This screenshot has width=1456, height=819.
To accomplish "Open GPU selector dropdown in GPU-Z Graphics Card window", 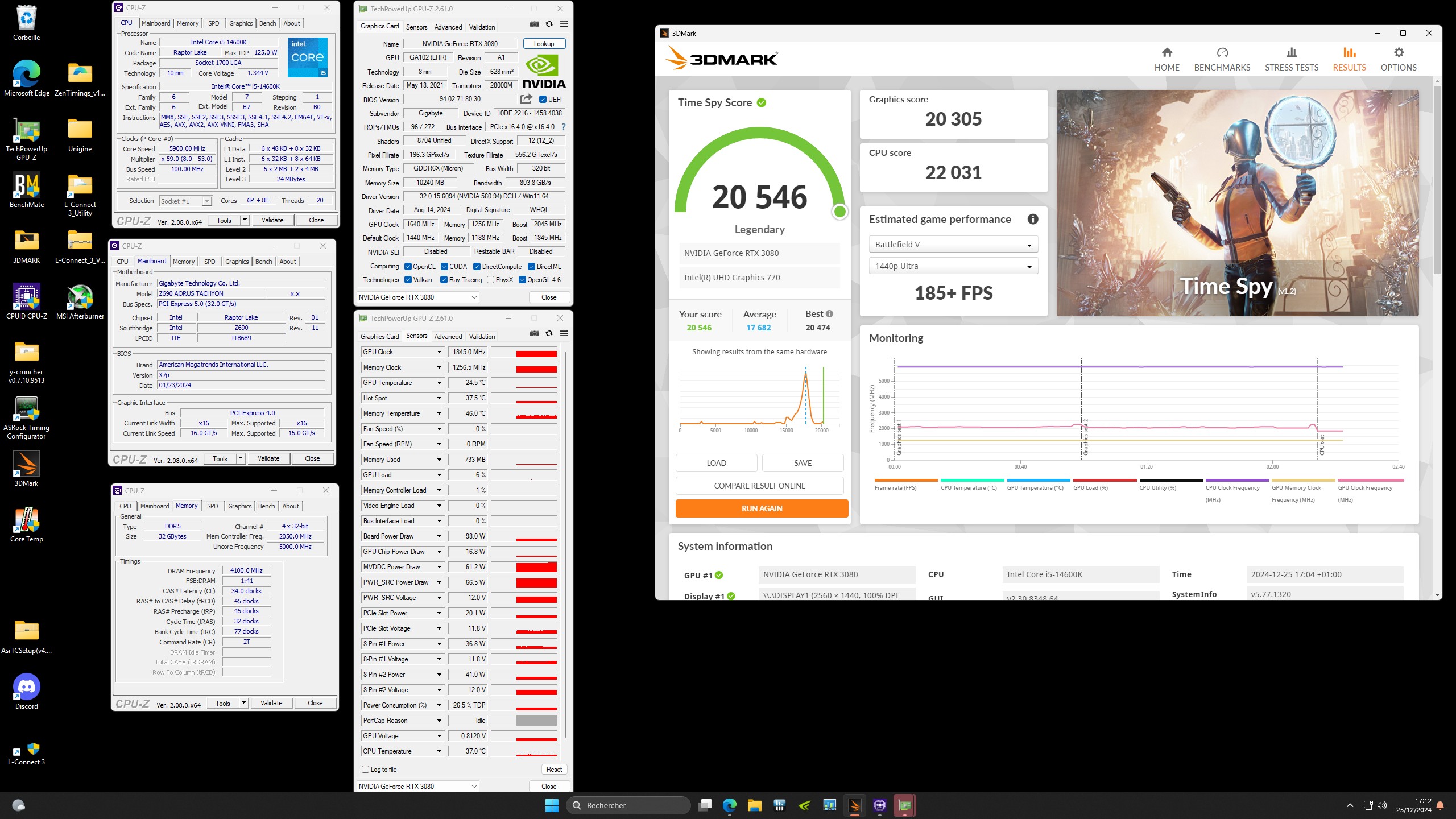I will (x=417, y=297).
